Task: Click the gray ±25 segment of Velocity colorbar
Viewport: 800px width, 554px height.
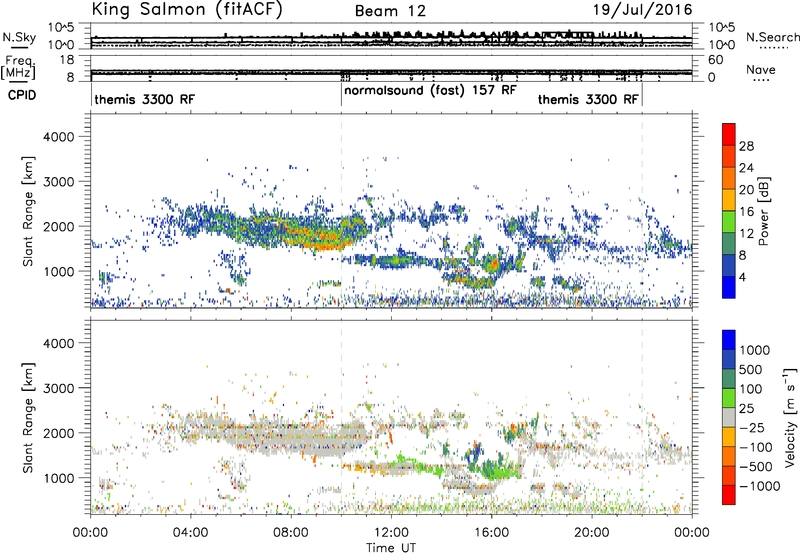Action: [729, 417]
